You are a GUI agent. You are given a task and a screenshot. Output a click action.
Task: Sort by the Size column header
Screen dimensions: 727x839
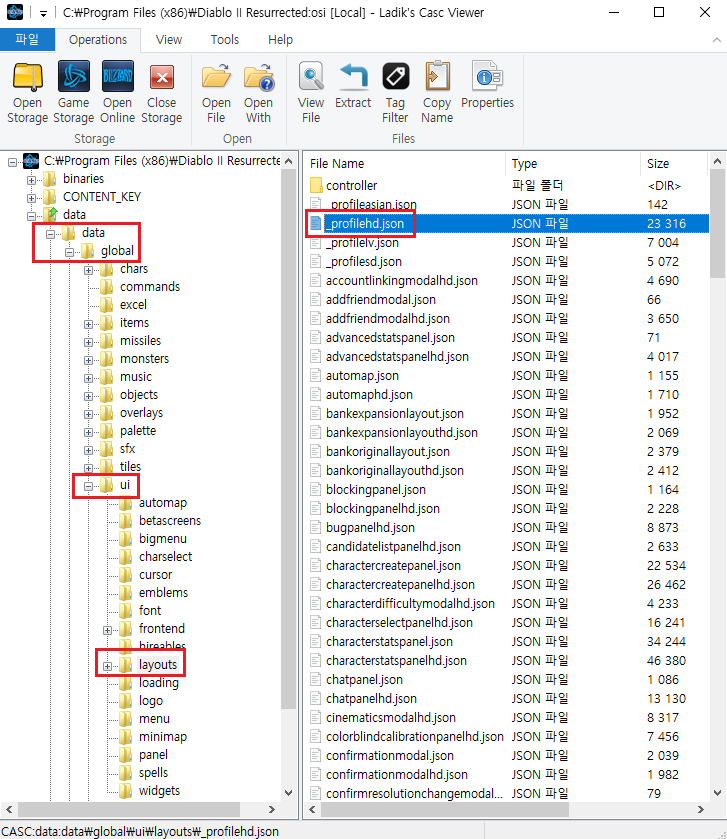(x=674, y=164)
